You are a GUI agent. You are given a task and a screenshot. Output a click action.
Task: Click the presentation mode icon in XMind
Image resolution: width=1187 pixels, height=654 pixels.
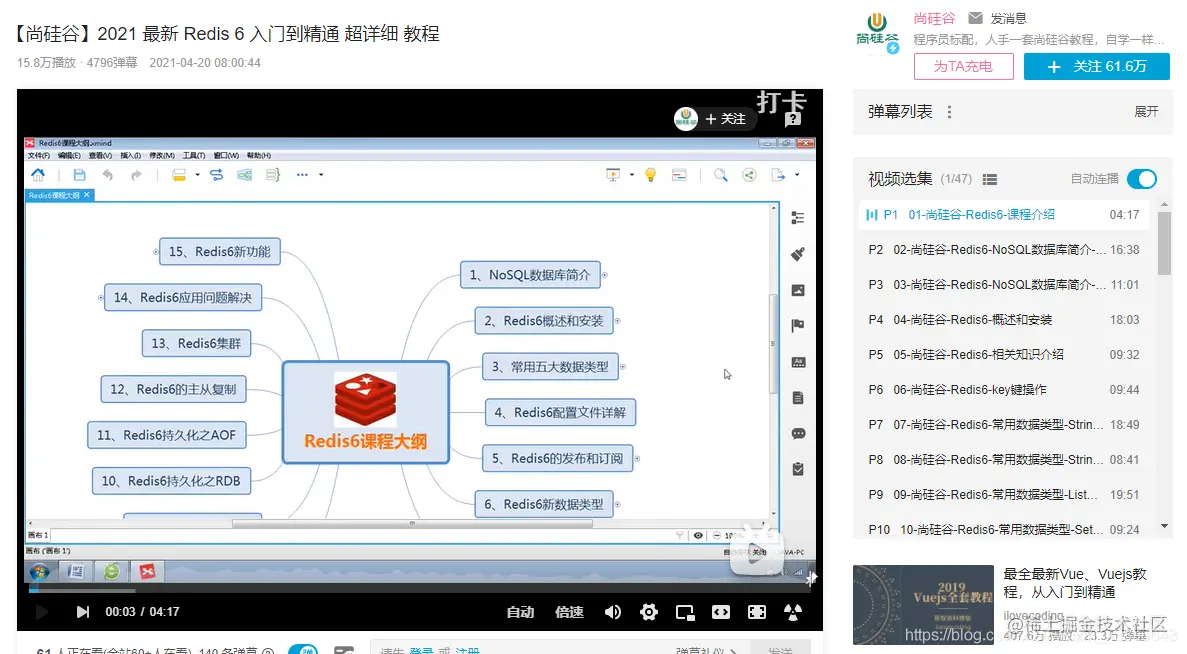tap(613, 175)
